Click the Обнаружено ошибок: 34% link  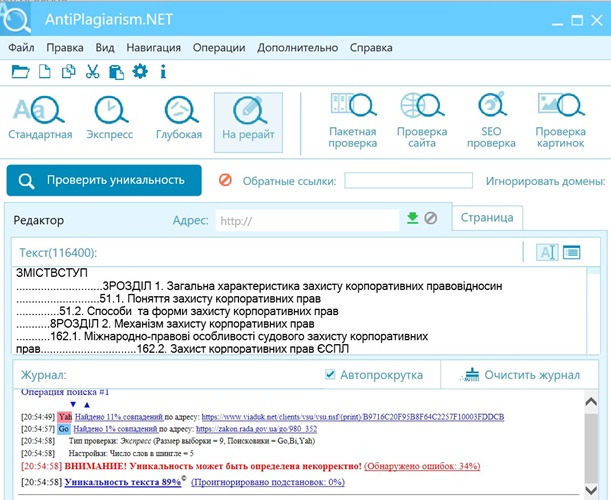[422, 466]
